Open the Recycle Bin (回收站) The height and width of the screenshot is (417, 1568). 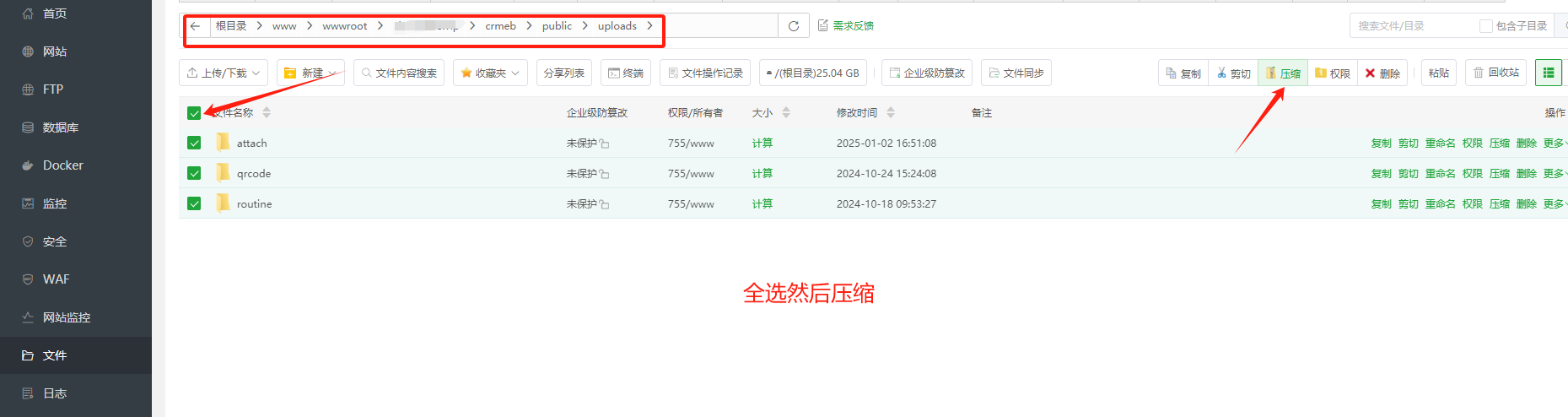pos(1496,73)
